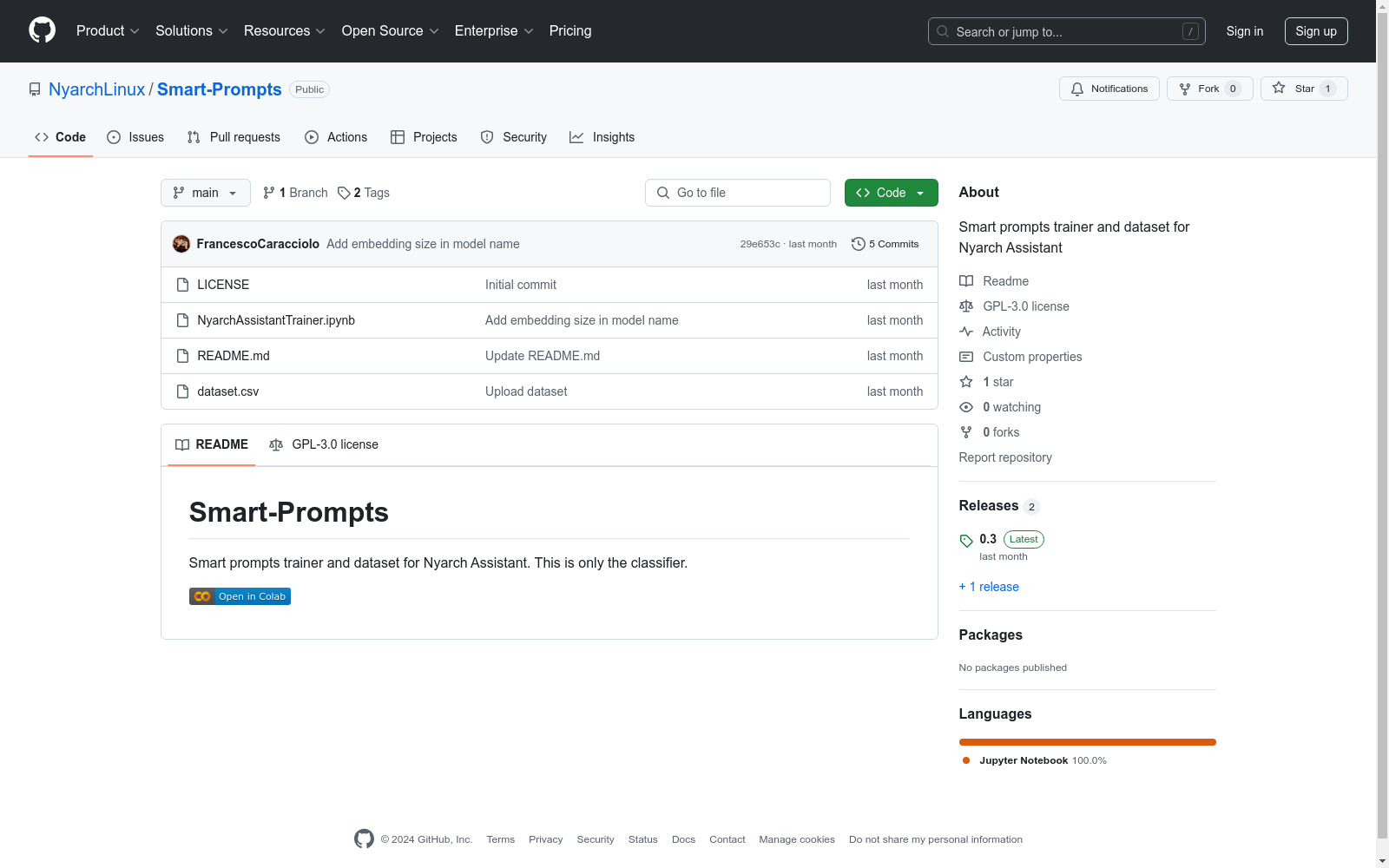1389x868 pixels.
Task: Click the GitHub logo in the footer
Action: pyautogui.click(x=365, y=838)
